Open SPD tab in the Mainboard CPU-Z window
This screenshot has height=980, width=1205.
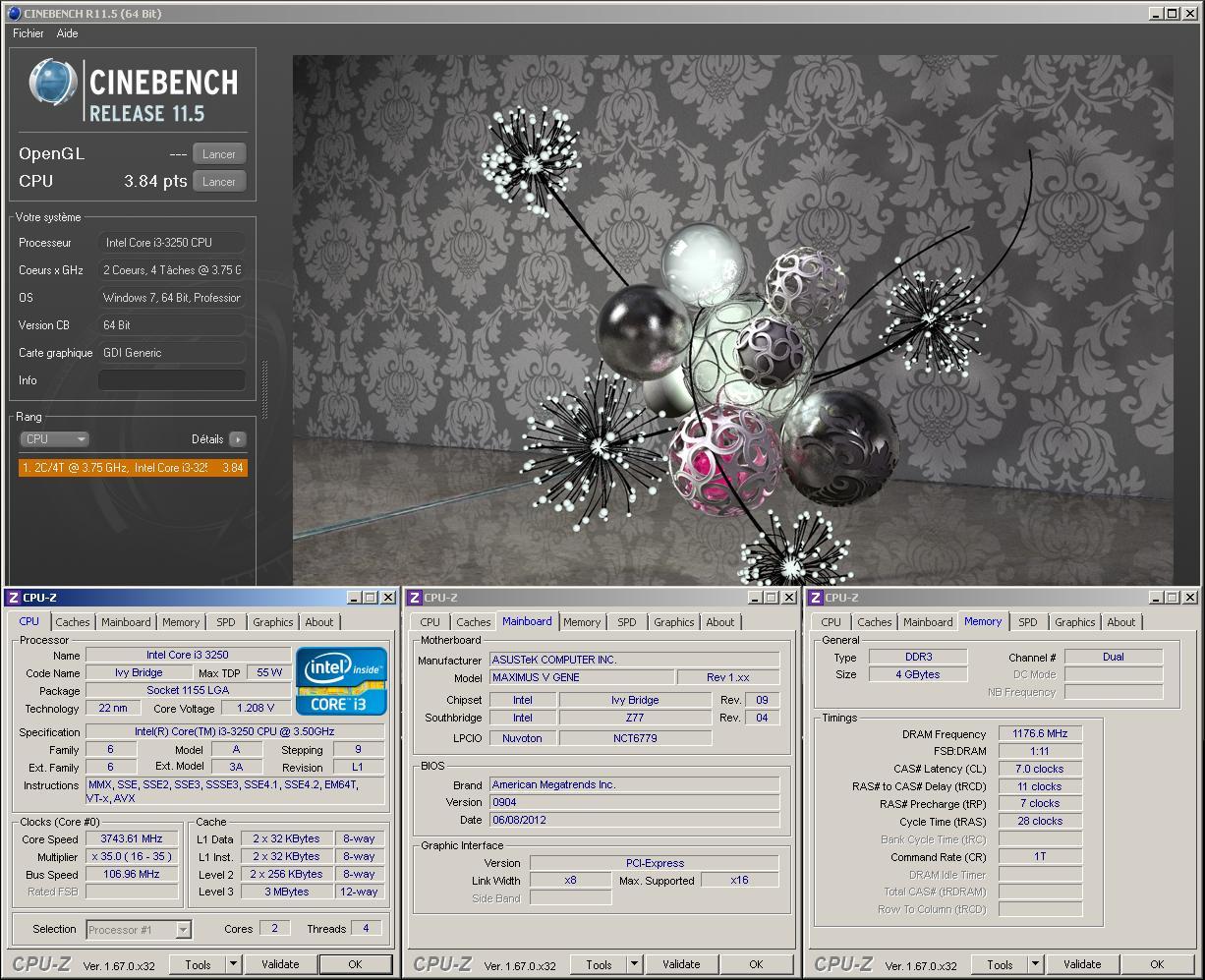tap(627, 622)
